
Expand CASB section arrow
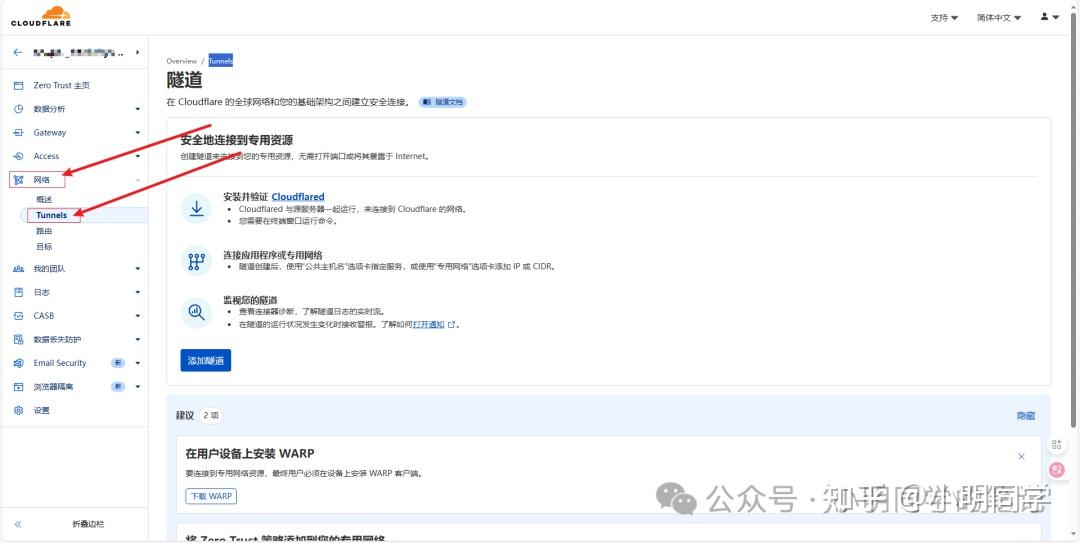pos(138,316)
